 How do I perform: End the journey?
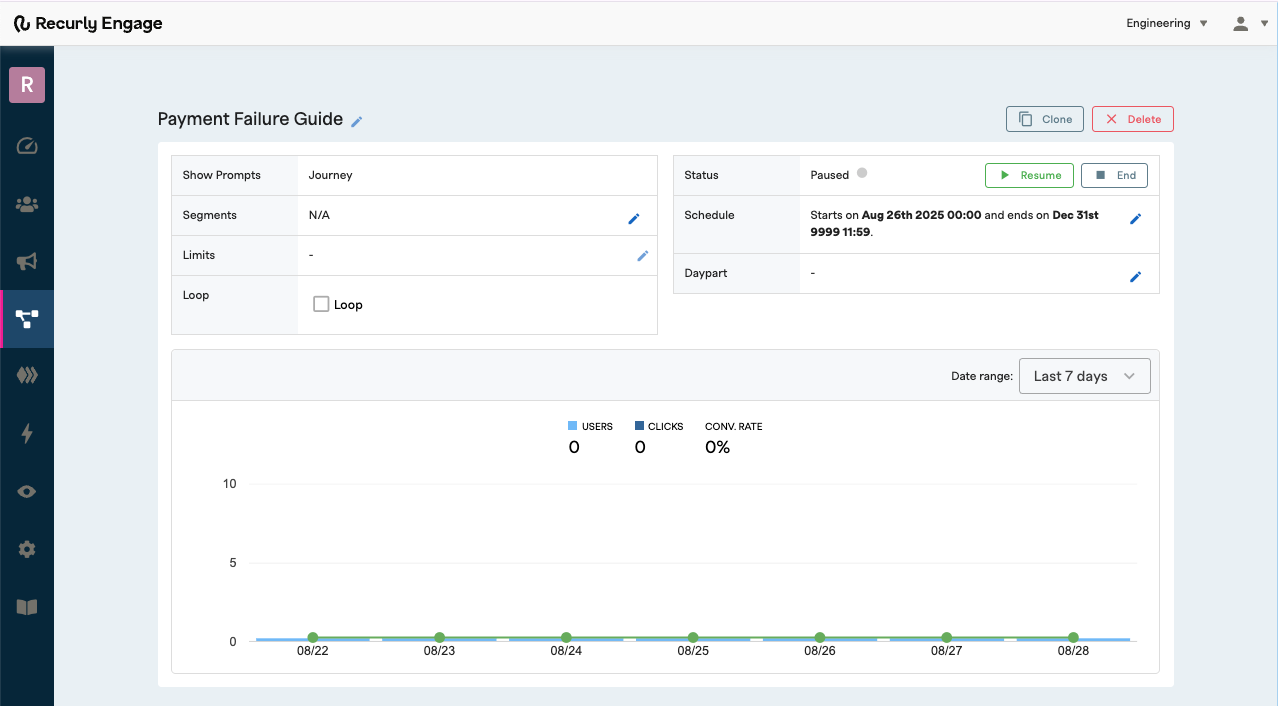[x=1115, y=175]
